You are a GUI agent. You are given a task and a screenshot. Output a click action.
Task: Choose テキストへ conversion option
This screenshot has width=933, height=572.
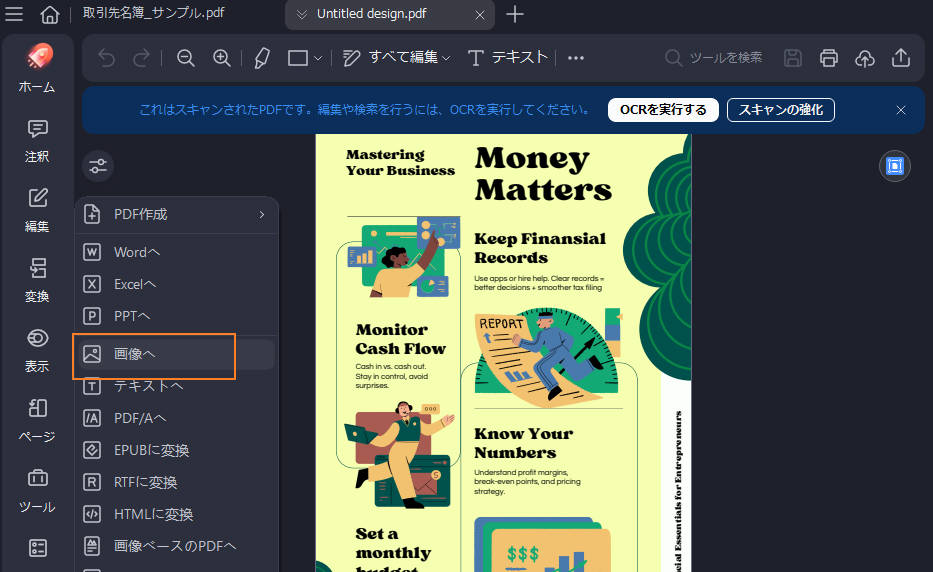tap(177, 386)
